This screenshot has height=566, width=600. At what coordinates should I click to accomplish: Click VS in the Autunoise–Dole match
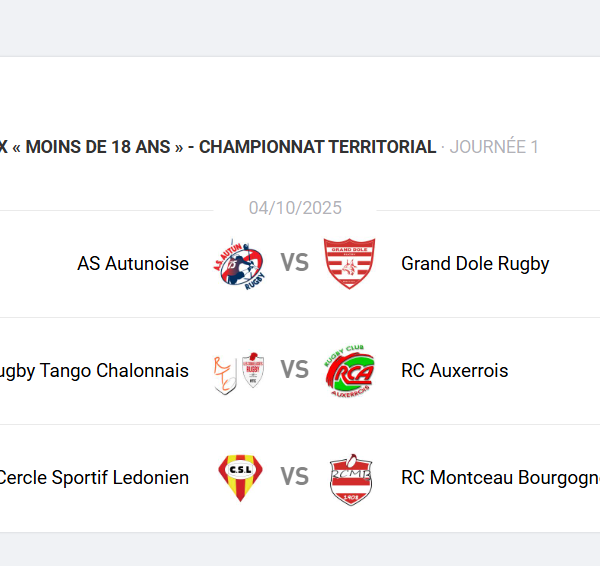(x=294, y=264)
